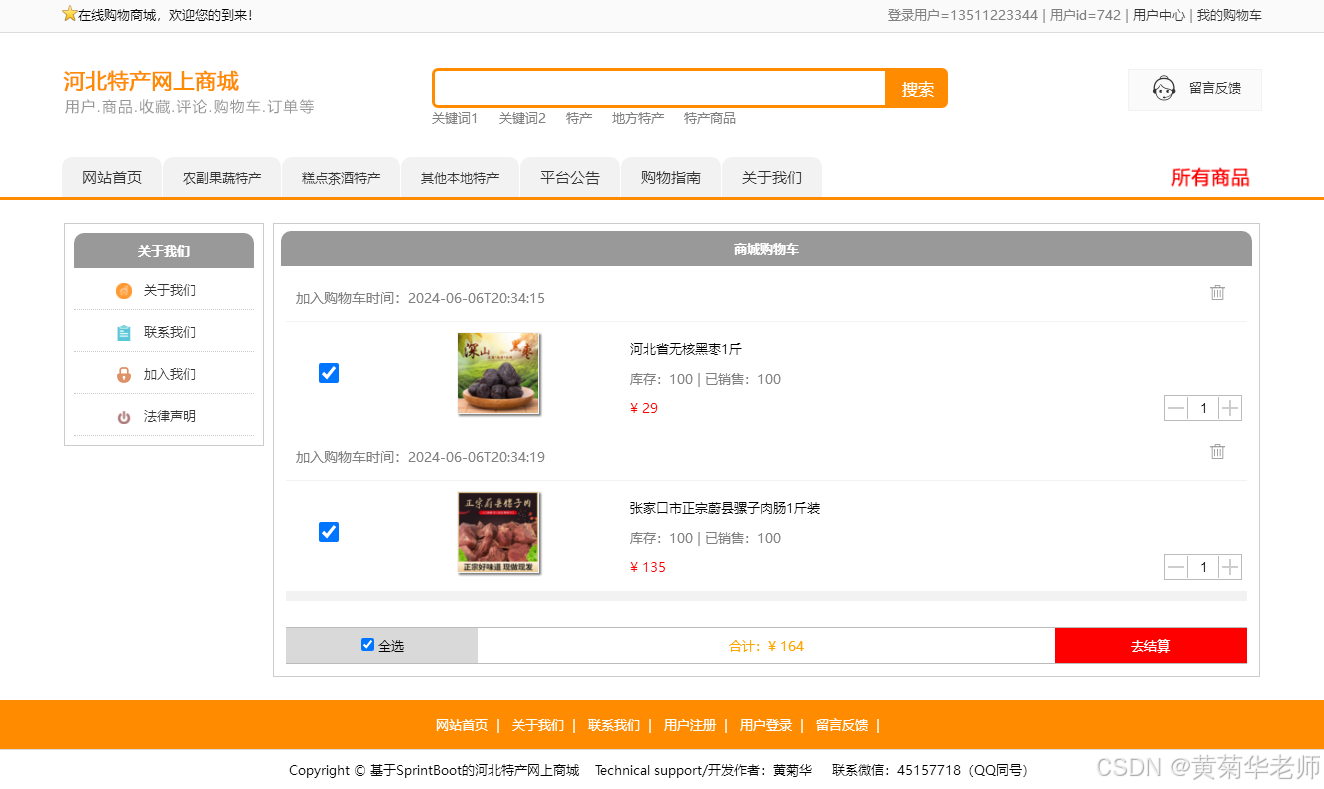Click footer link 网站首页
Image resolution: width=1324 pixels, height=789 pixels.
pos(462,725)
